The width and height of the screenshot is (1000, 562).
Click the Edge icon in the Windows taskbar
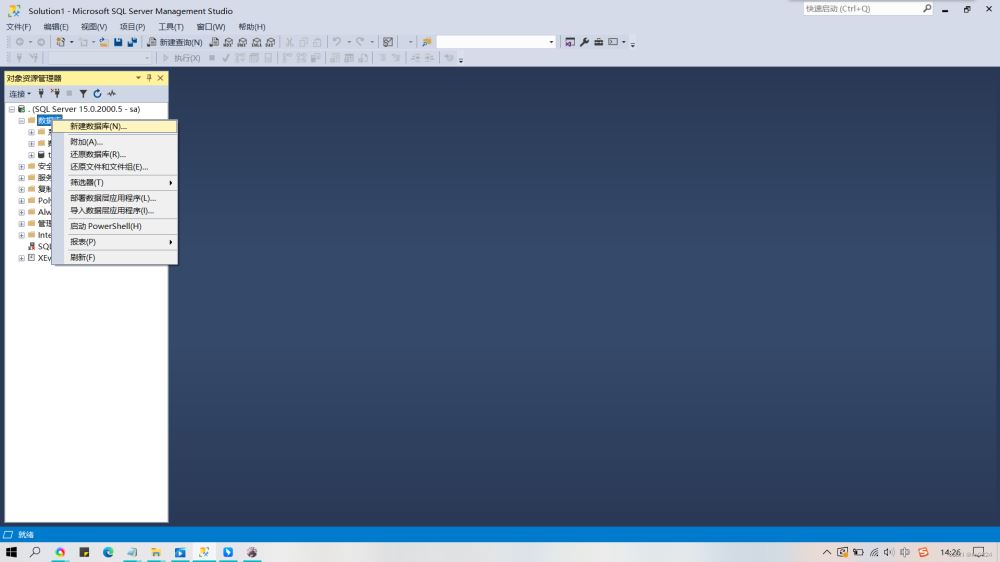click(x=108, y=552)
